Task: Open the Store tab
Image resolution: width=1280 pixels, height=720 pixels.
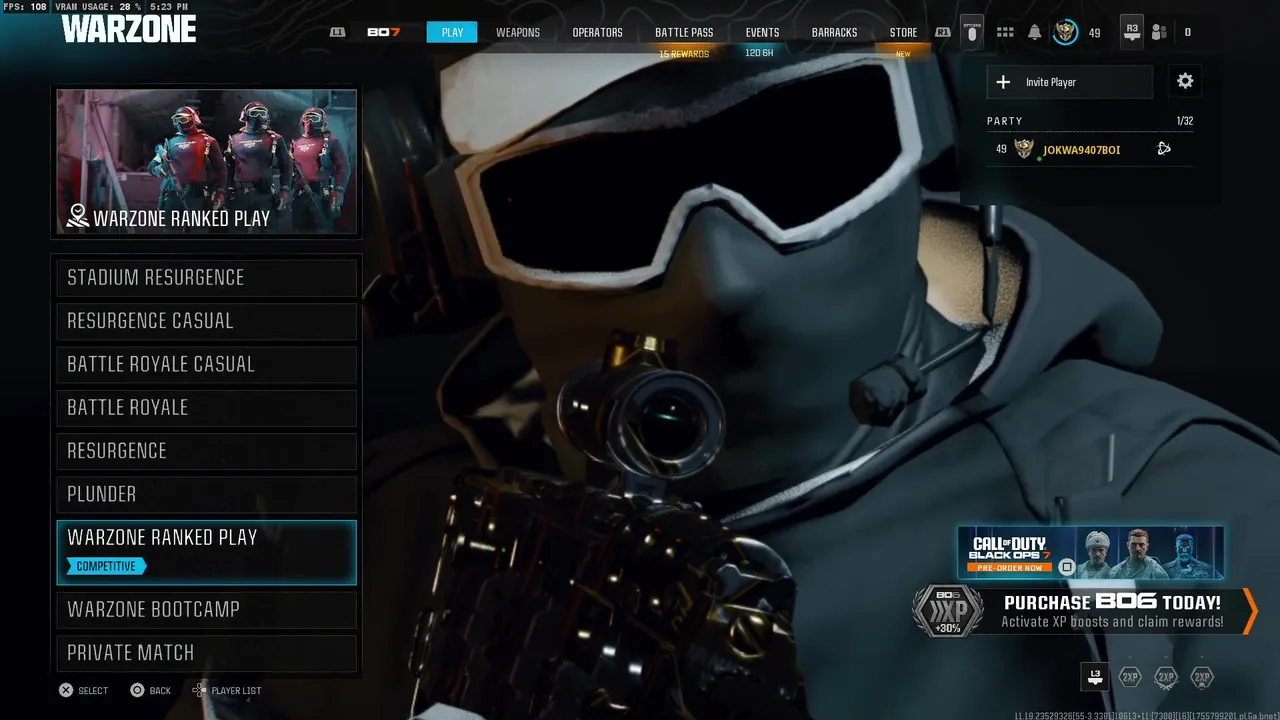Action: pos(903,32)
